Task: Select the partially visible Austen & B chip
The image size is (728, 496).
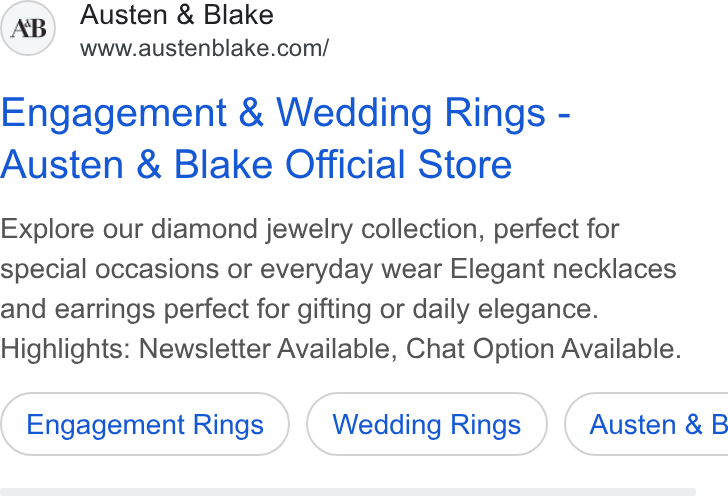Action: point(646,424)
